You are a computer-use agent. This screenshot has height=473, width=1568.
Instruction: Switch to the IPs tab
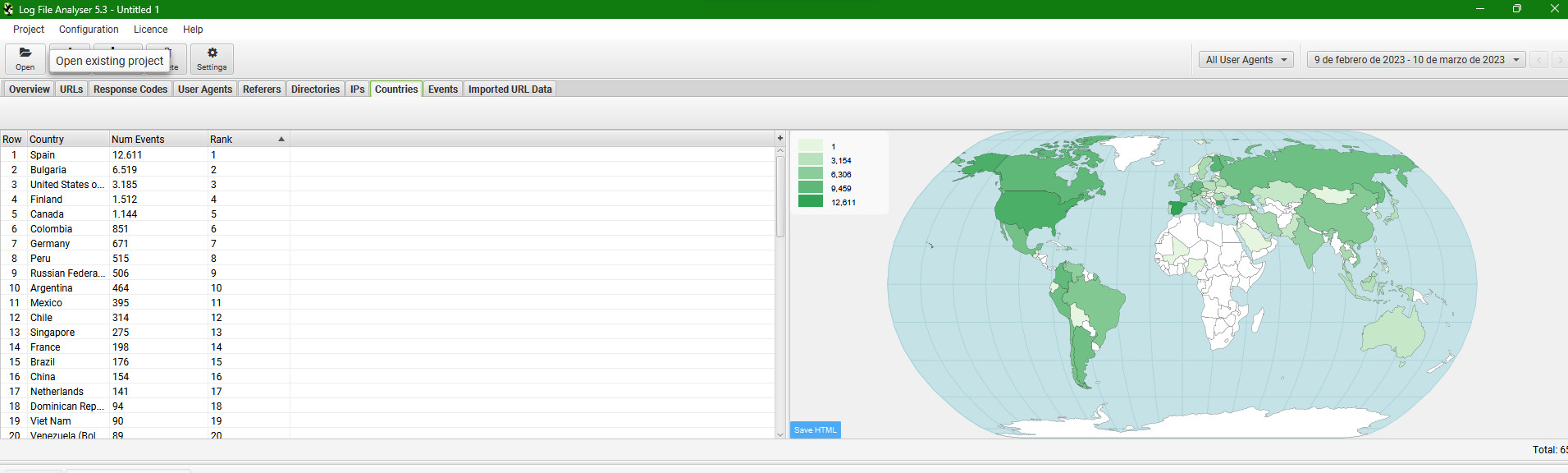[x=358, y=90]
